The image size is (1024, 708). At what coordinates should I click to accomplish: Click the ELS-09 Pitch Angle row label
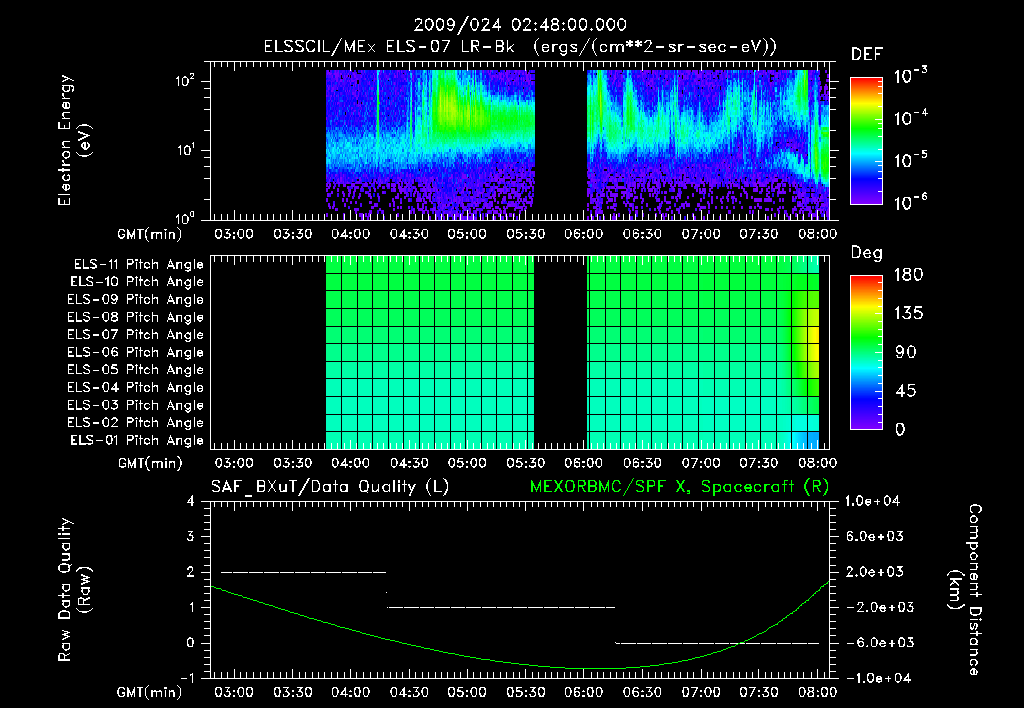coord(135,300)
